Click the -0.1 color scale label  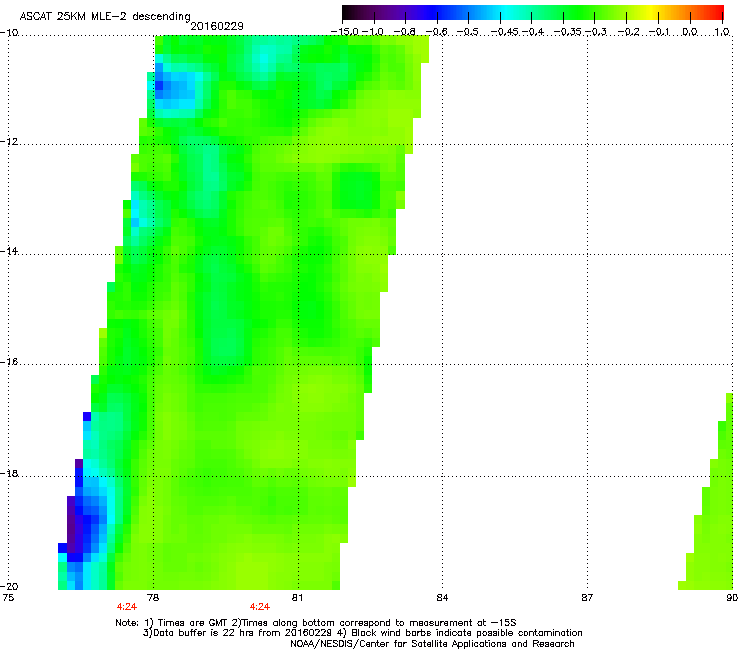[x=660, y=32]
